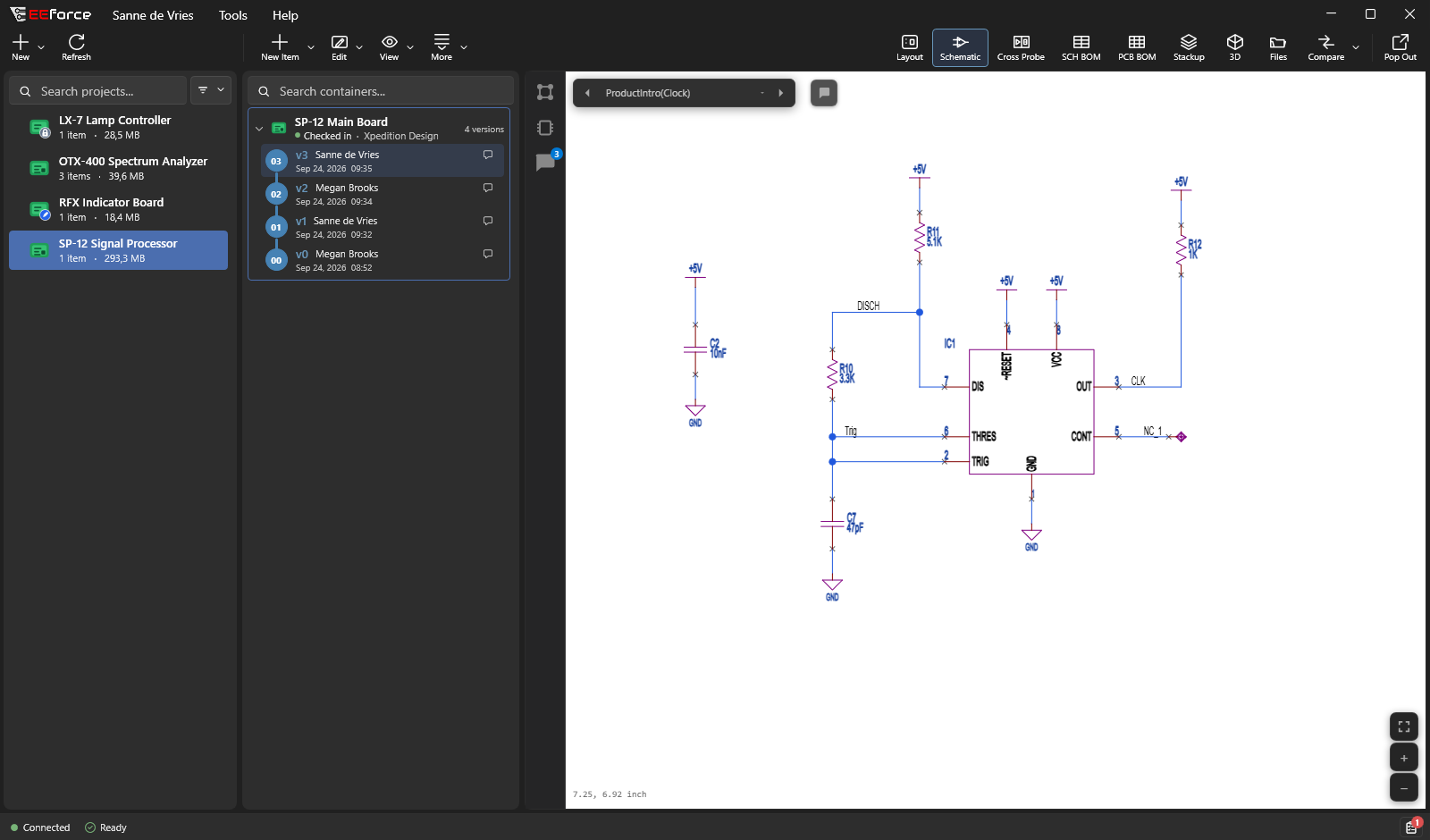
Task: Select the Schematic view button
Action: [960, 47]
